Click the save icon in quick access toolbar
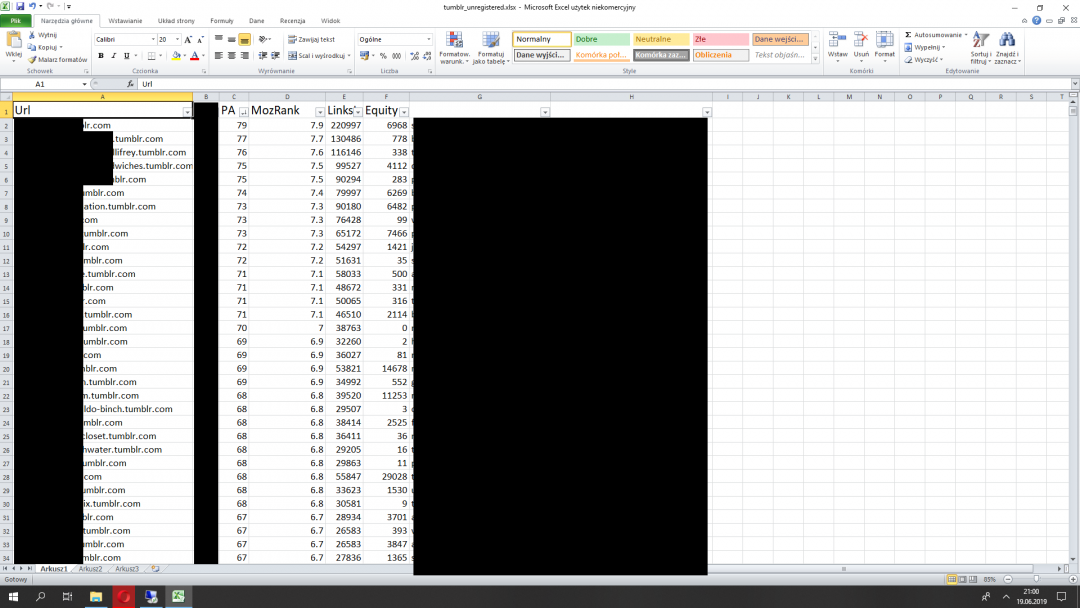1080x608 pixels. (x=20, y=6)
